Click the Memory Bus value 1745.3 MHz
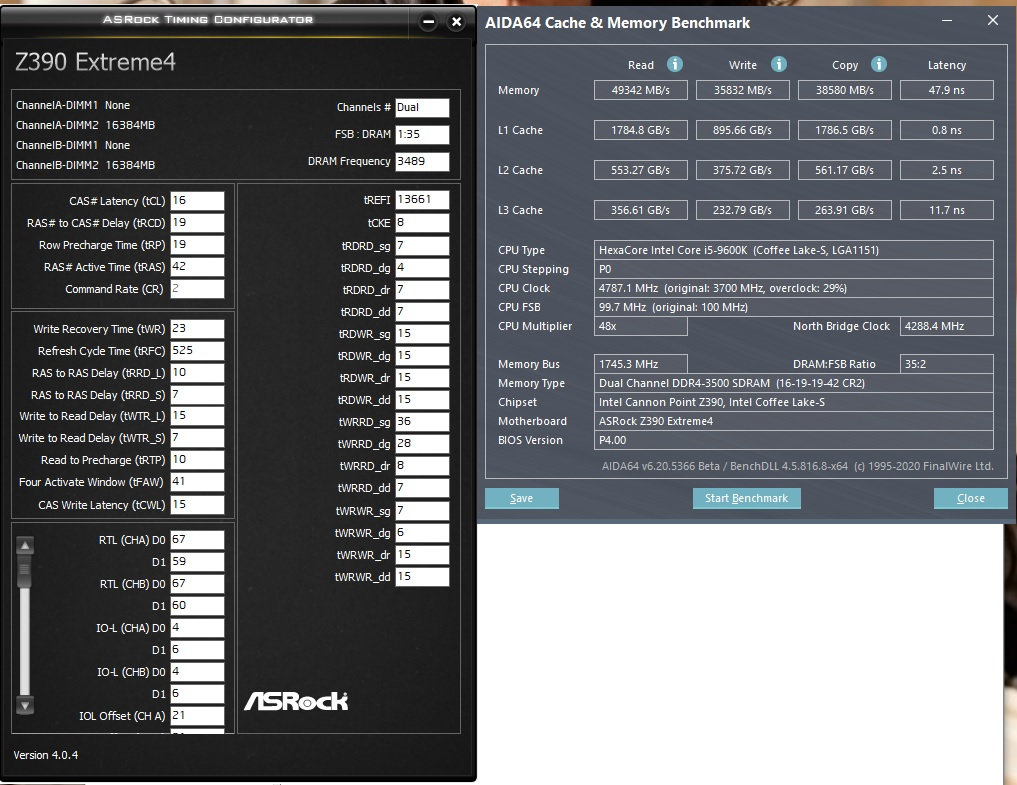This screenshot has height=785, width=1017. point(641,364)
